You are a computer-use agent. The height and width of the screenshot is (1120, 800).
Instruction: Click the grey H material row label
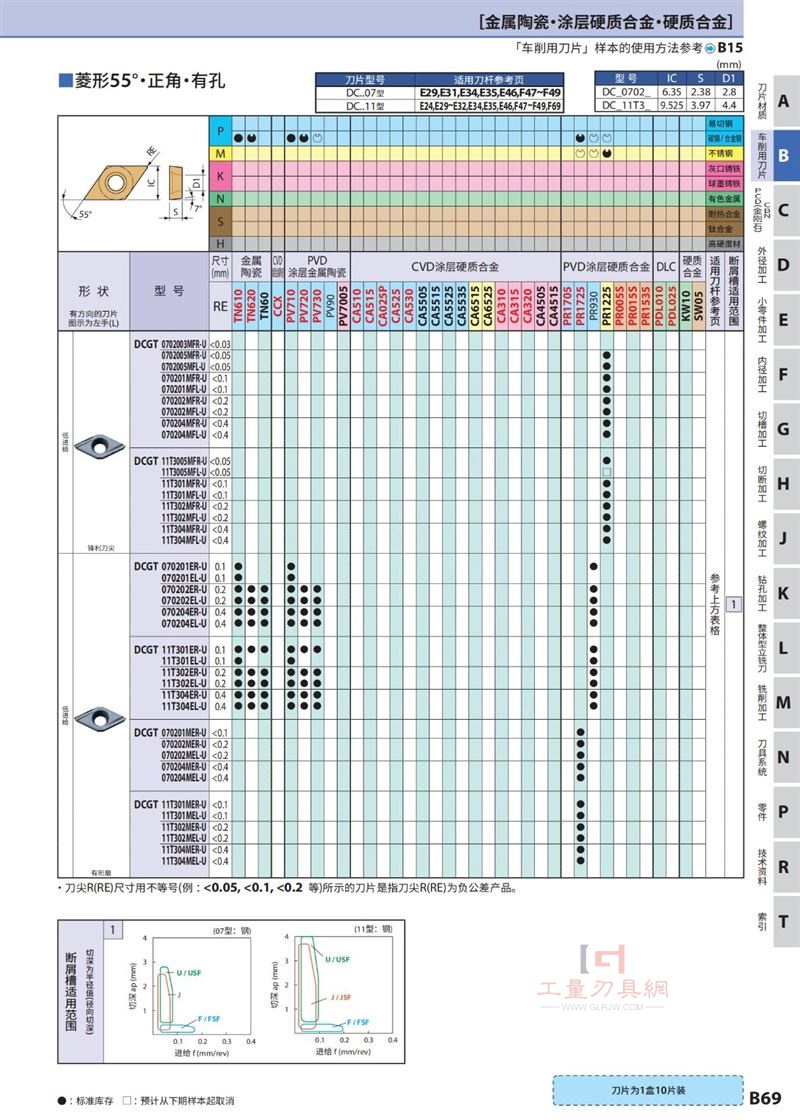pos(220,244)
